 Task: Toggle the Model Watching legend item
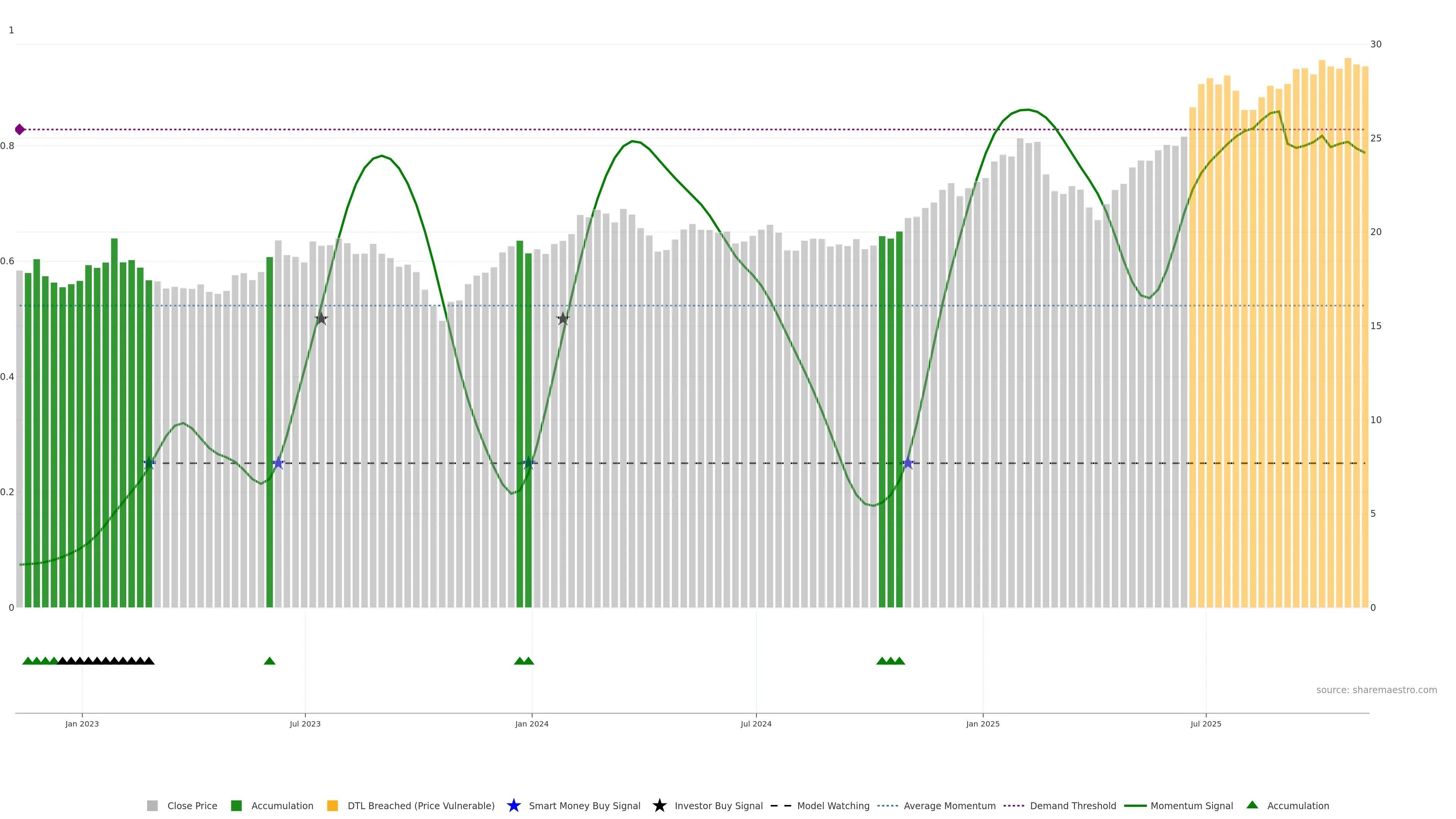click(x=833, y=806)
